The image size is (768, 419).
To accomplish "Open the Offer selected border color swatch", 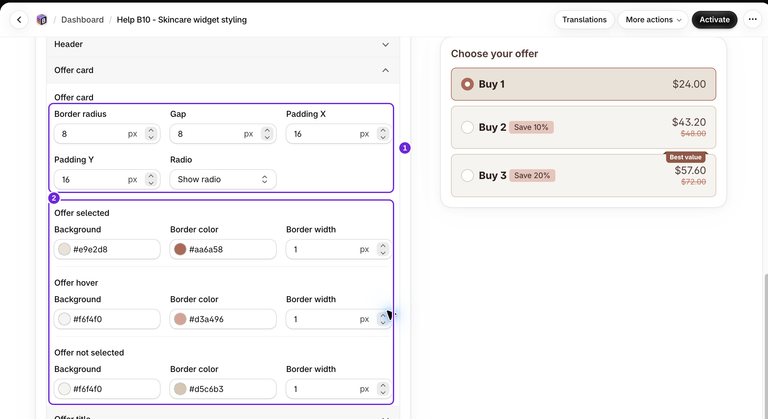I will point(180,249).
